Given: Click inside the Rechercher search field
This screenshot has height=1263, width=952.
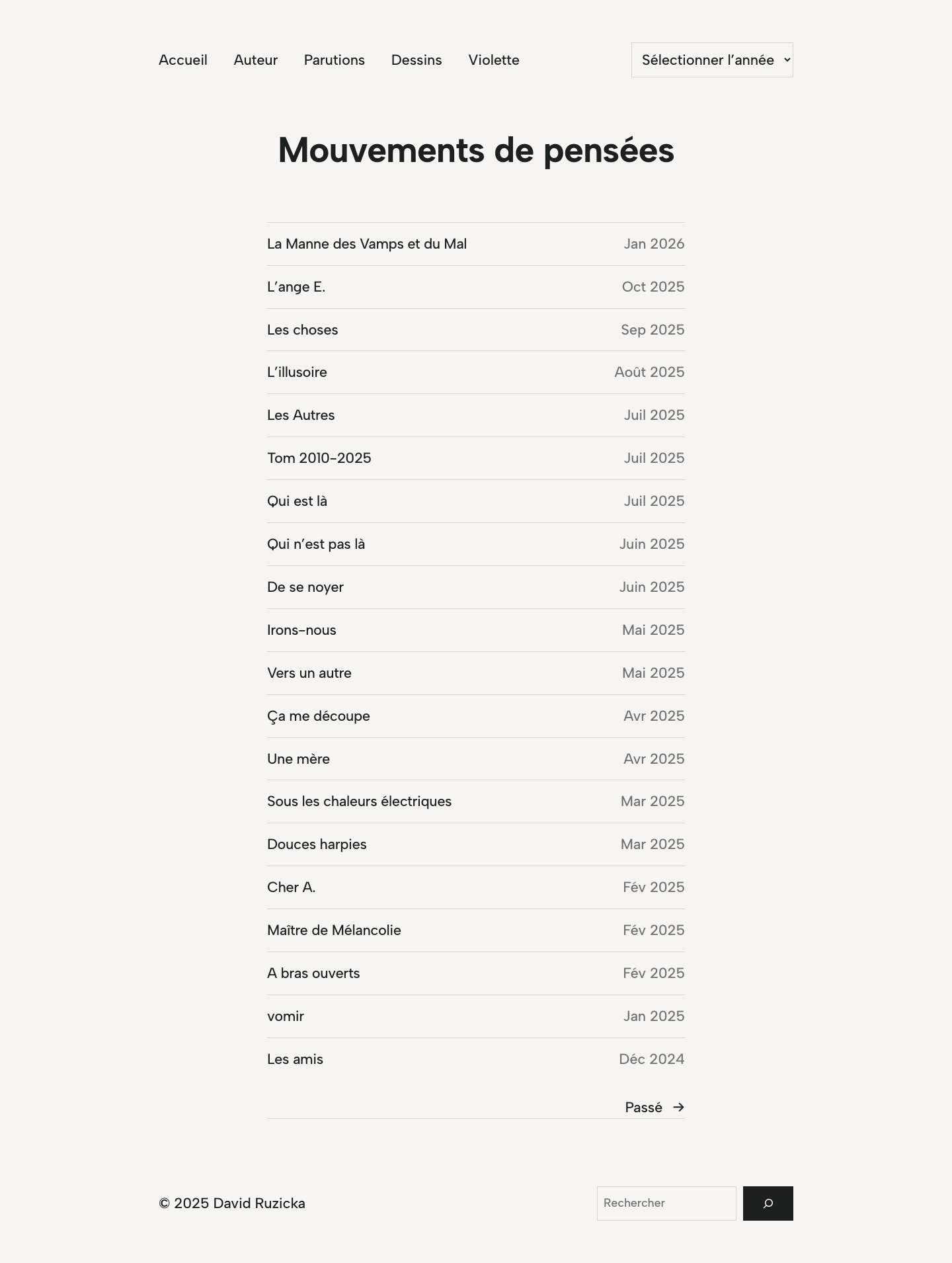Looking at the screenshot, I should click(x=666, y=1203).
